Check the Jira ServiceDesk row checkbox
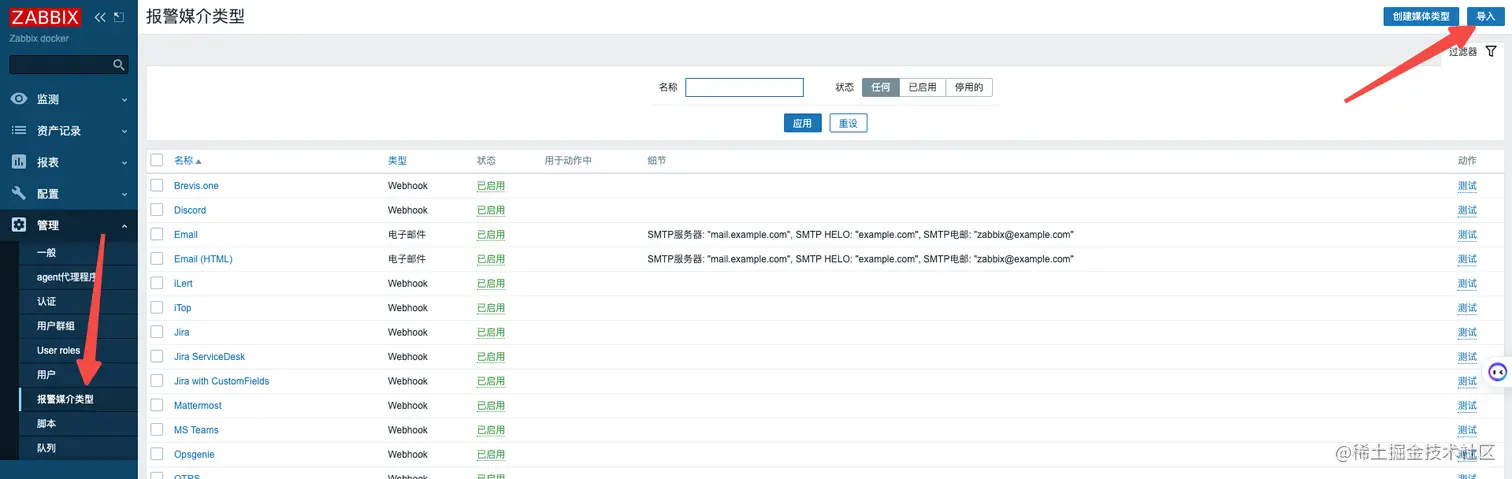 pyautogui.click(x=156, y=356)
